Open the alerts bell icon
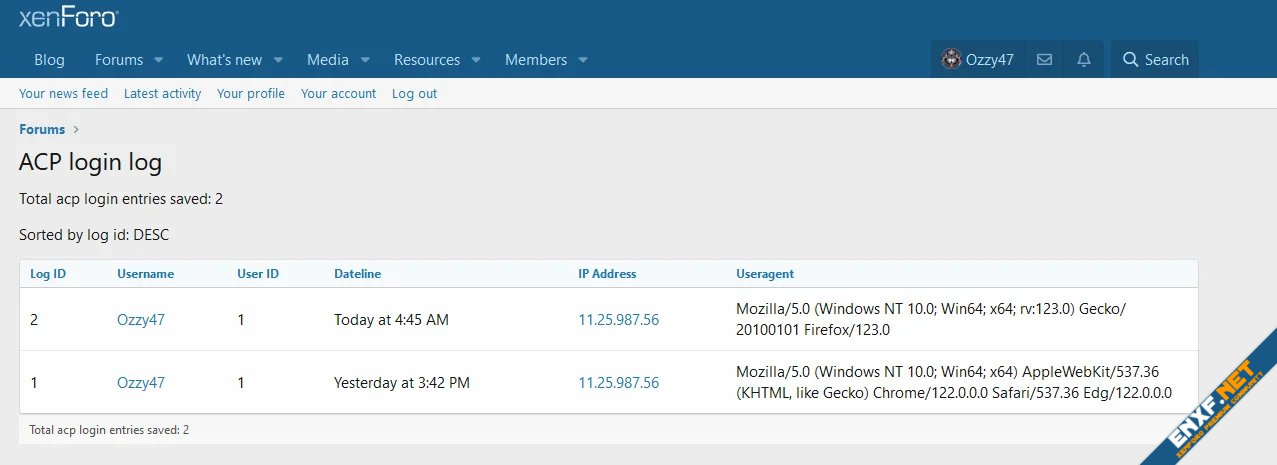Screen dimensions: 1277x465 pos(1084,60)
